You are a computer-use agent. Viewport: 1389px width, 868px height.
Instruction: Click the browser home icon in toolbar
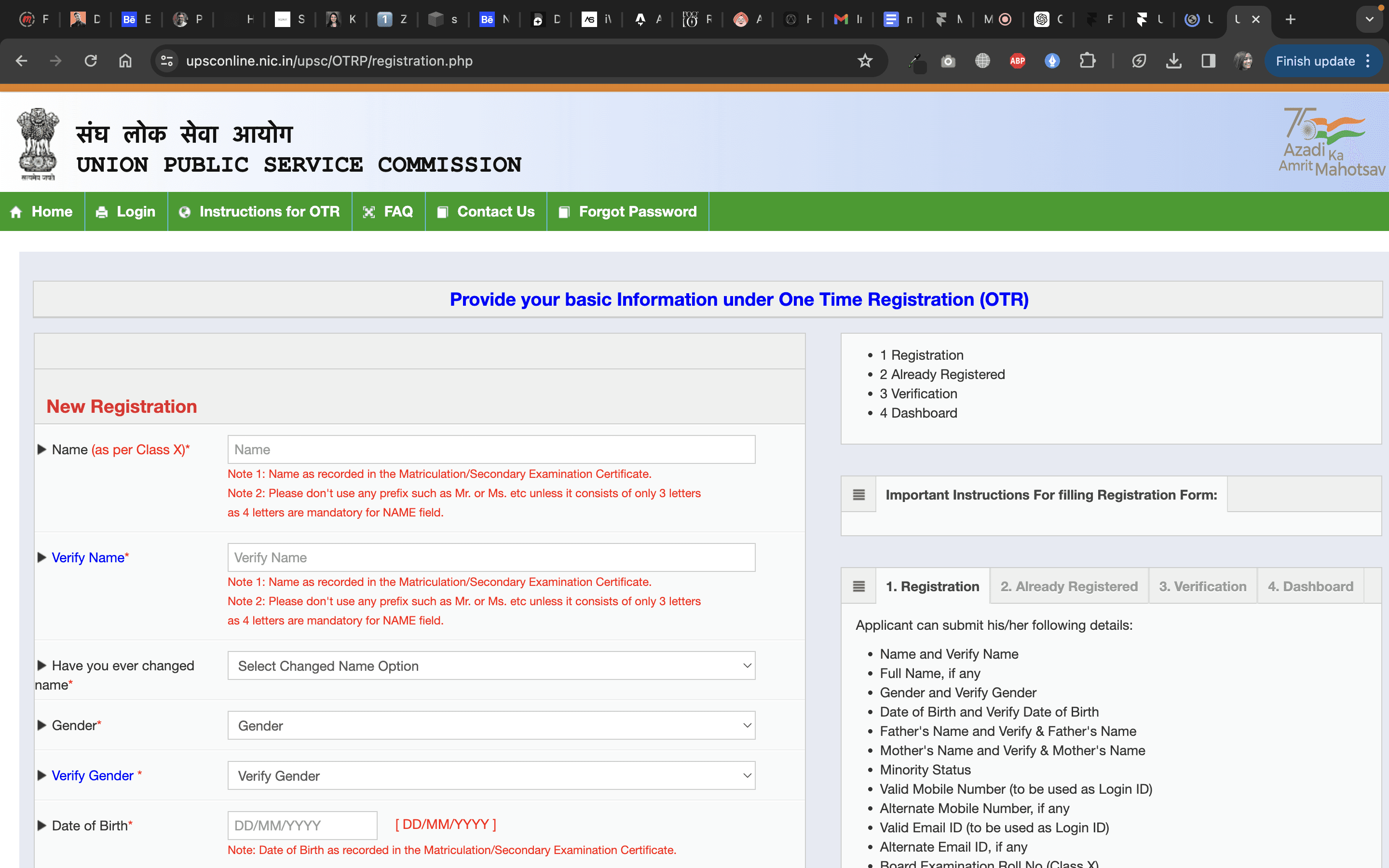point(125,61)
